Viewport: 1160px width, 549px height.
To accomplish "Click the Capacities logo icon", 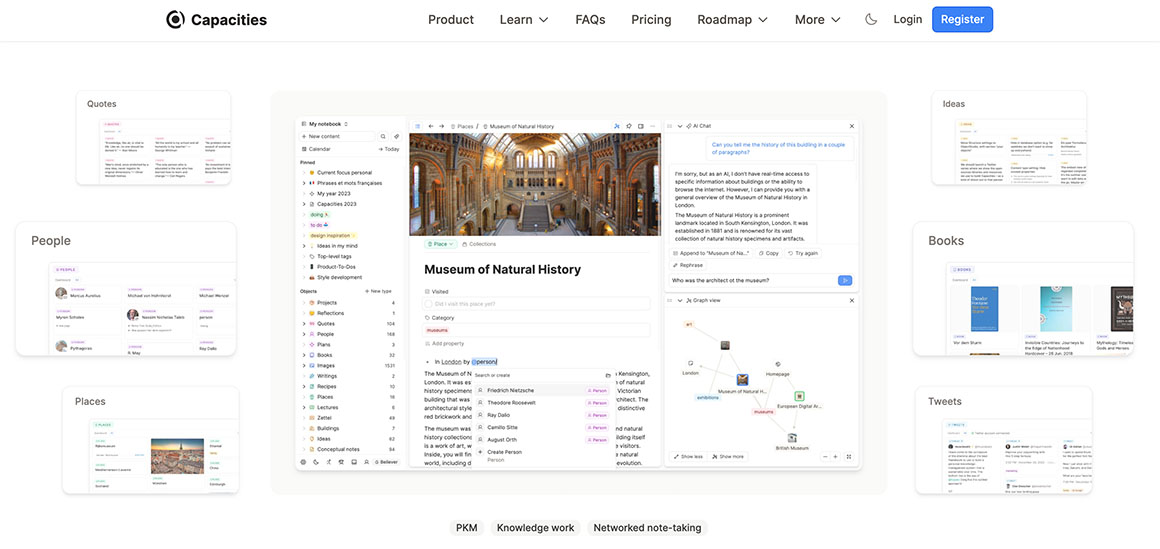I will click(176, 19).
